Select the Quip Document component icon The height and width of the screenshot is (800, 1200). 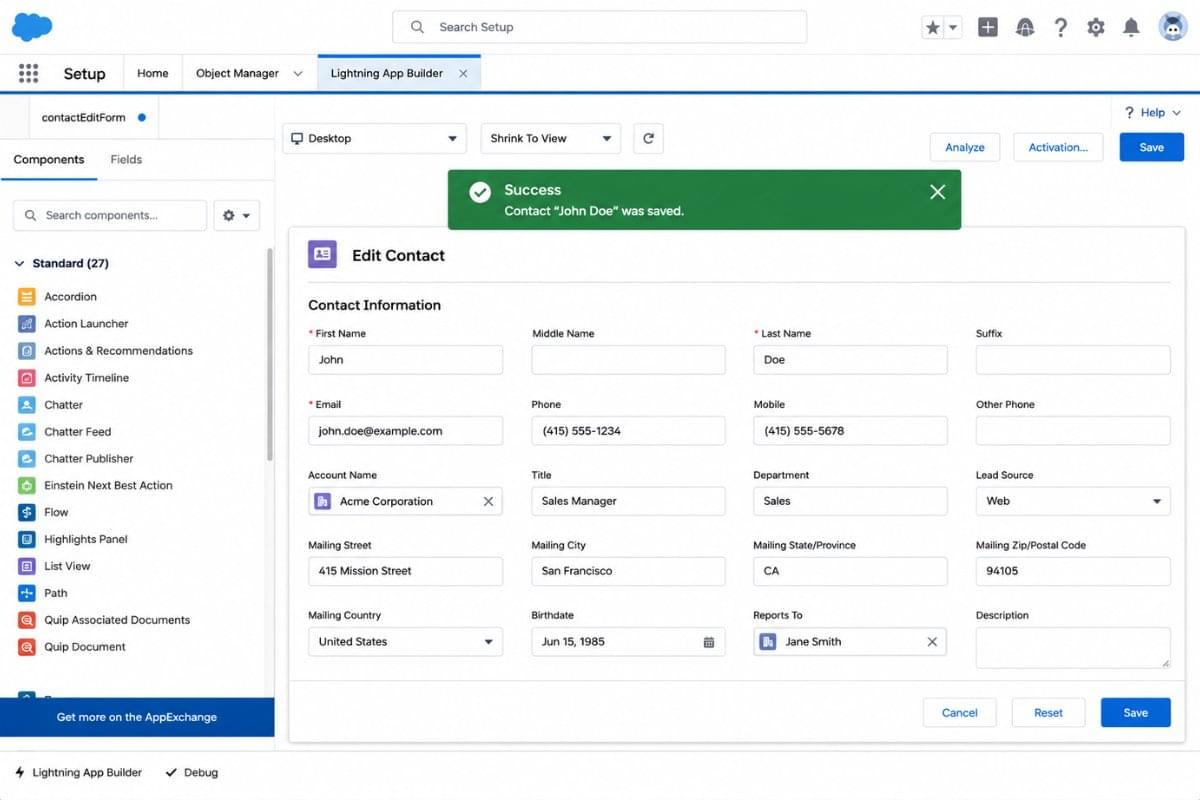coord(27,647)
